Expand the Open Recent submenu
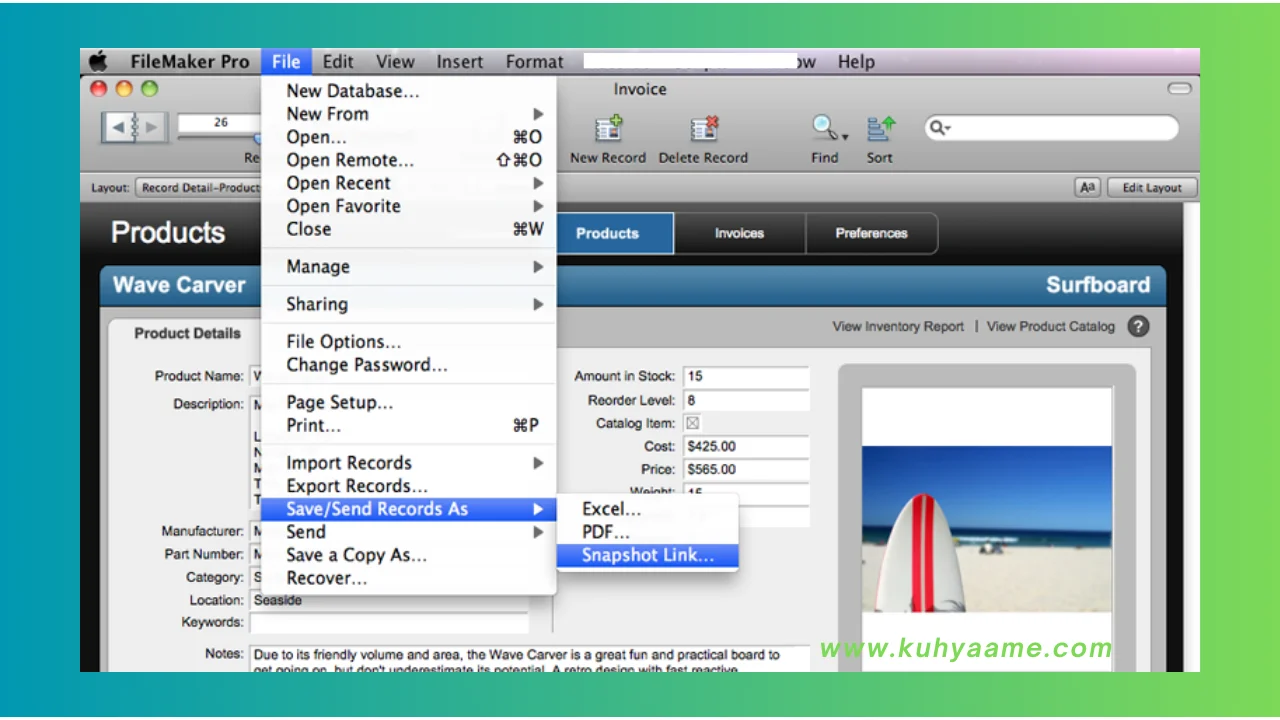Screen dimensions: 1280x720 pos(538,183)
